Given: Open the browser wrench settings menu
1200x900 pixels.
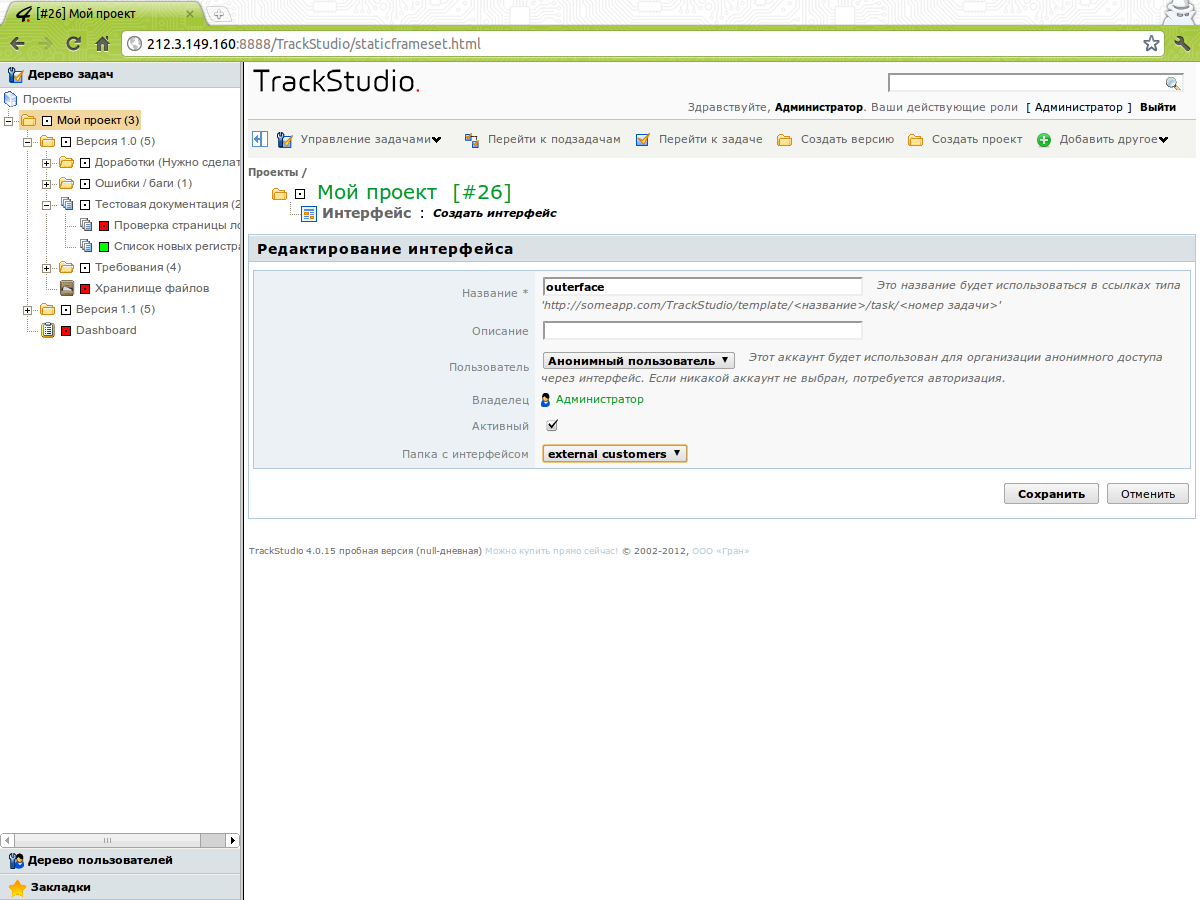Looking at the screenshot, I should tap(1182, 44).
